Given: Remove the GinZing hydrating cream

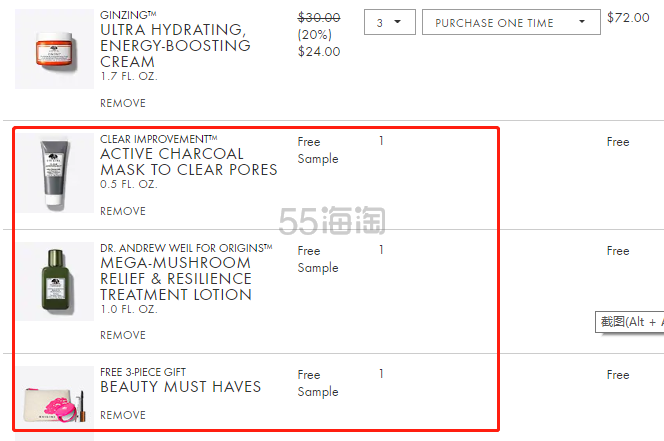Looking at the screenshot, I should tap(123, 103).
